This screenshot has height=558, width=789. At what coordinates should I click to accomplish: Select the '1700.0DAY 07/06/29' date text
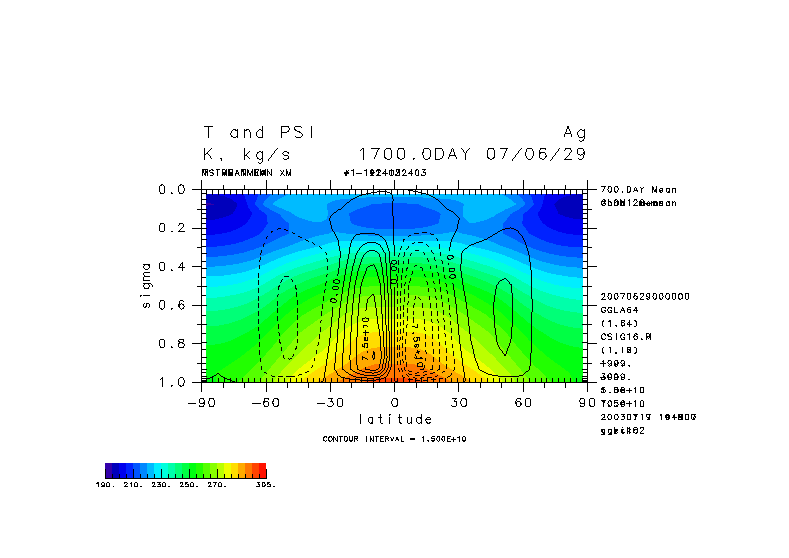(472, 154)
